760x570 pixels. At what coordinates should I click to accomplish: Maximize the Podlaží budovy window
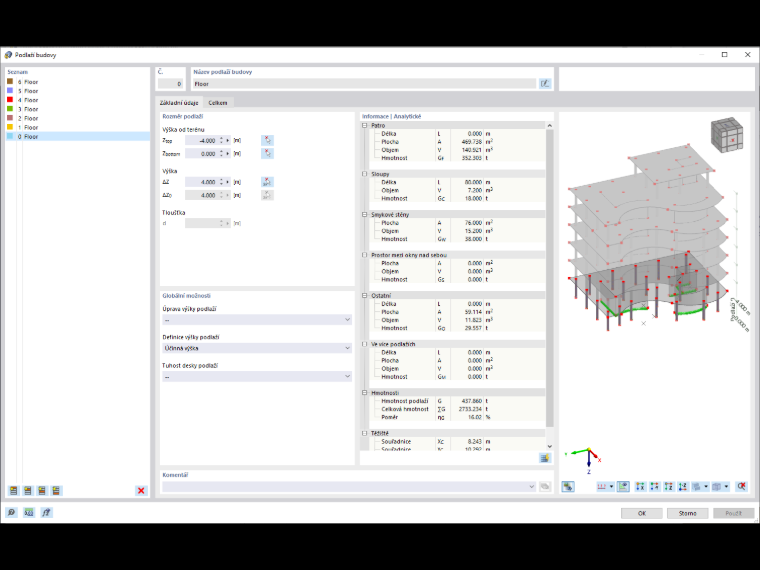pos(725,55)
